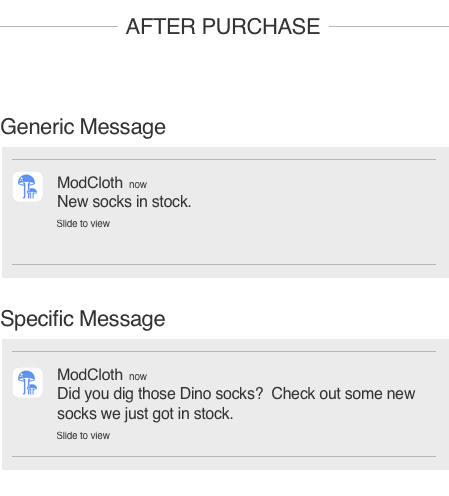449x496 pixels.
Task: Click the 'now' timestamp in generic notification
Action: coord(138,185)
